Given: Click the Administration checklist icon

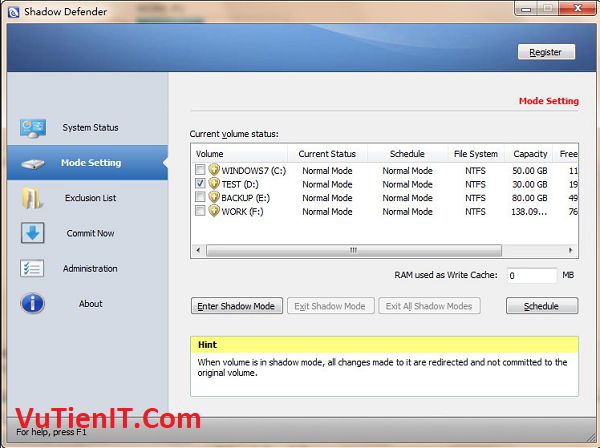Looking at the screenshot, I should (32, 268).
